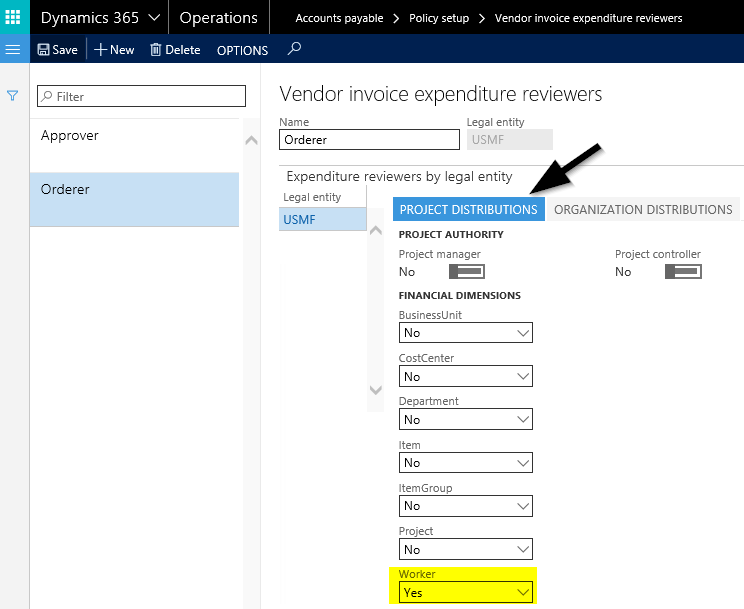Click the Delete trash icon
Viewport: 744px width, 609px height.
click(156, 50)
